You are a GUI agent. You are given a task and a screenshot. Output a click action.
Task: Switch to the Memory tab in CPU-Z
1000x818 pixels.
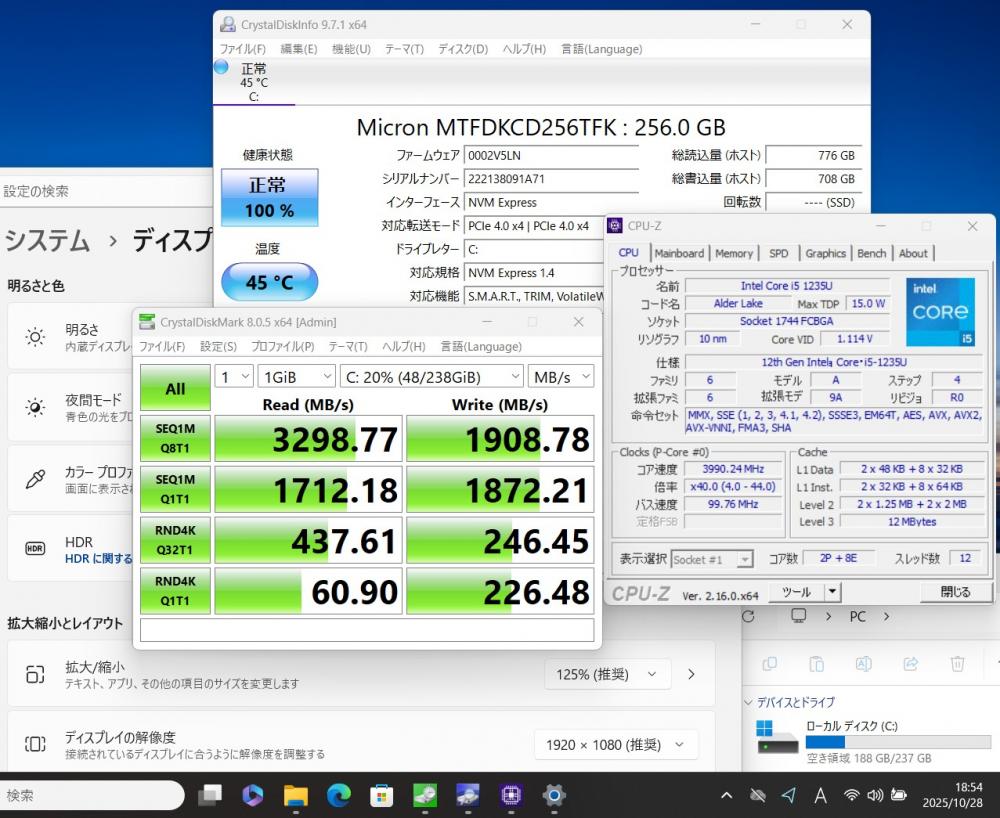coord(734,253)
